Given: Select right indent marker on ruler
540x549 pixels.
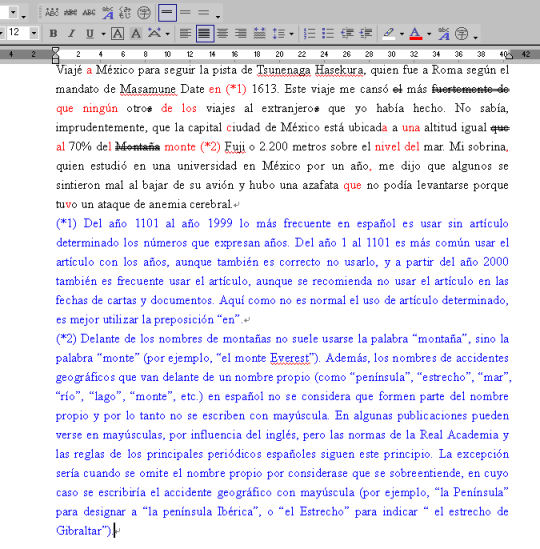Looking at the screenshot, I should coord(509,56).
